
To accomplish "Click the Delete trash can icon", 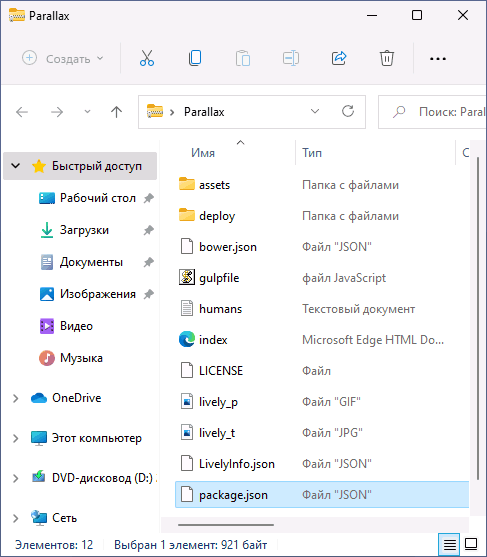I will pos(386,58).
